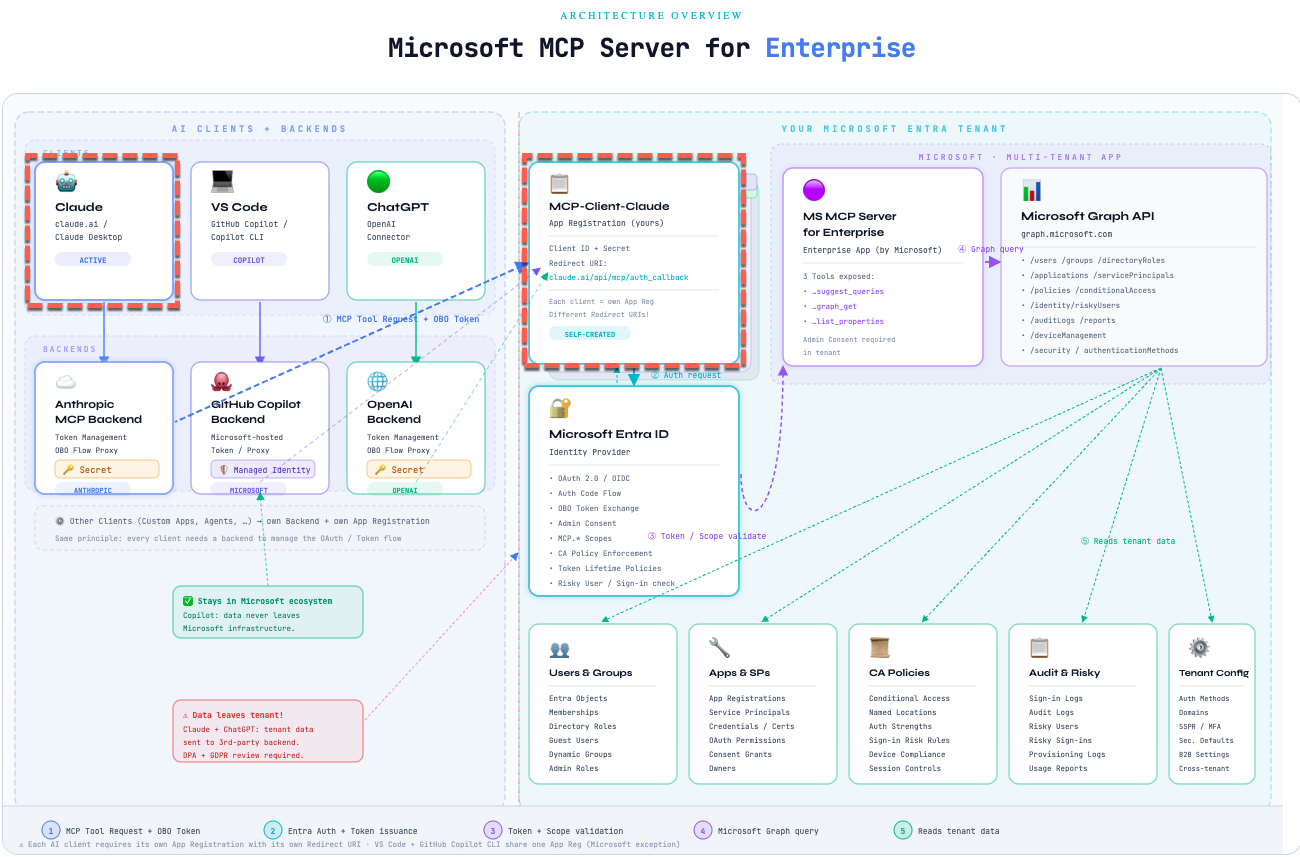The image size is (1300, 857).
Task: Click legend circle 1 MCP Tool Request
Action: coord(51,830)
